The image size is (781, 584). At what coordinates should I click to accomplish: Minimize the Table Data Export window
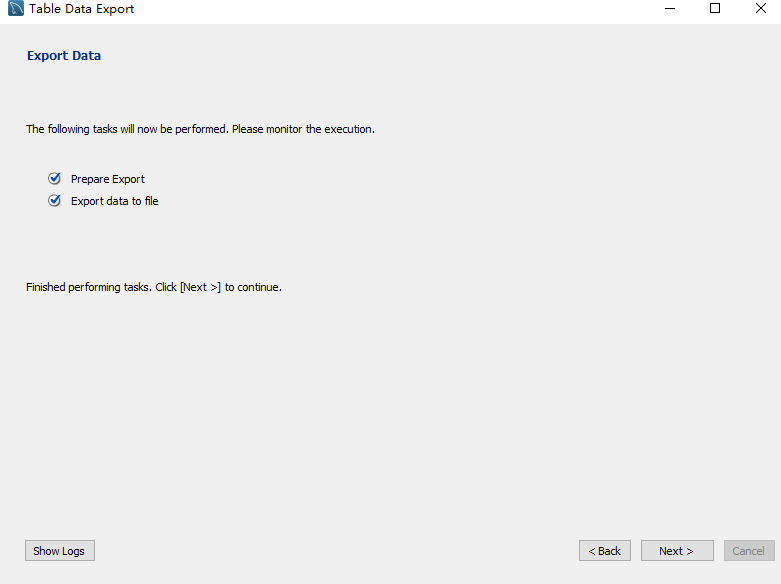tap(668, 9)
